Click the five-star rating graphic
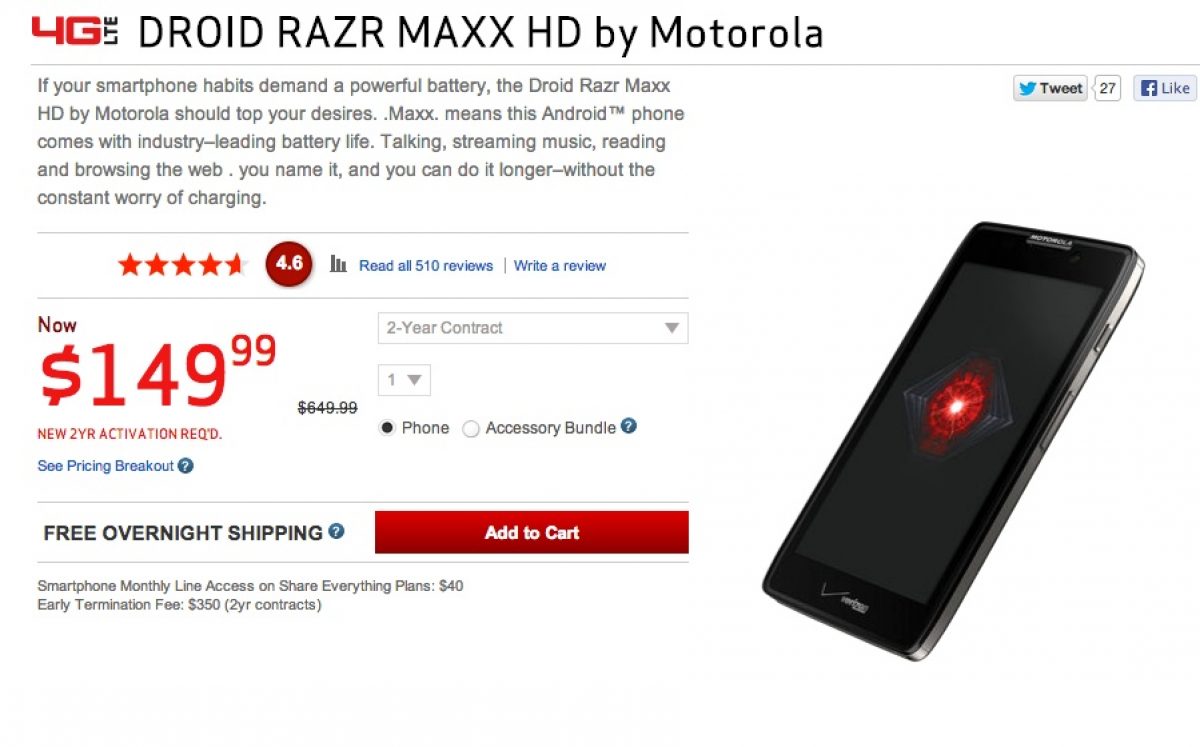This screenshot has width=1200, height=747. point(183,265)
